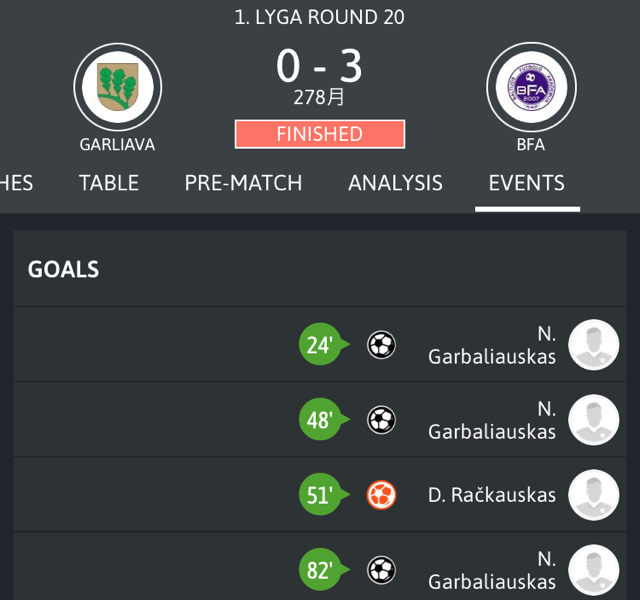Open the GARLIAVA team name link
640x600 pixels.
tap(117, 144)
